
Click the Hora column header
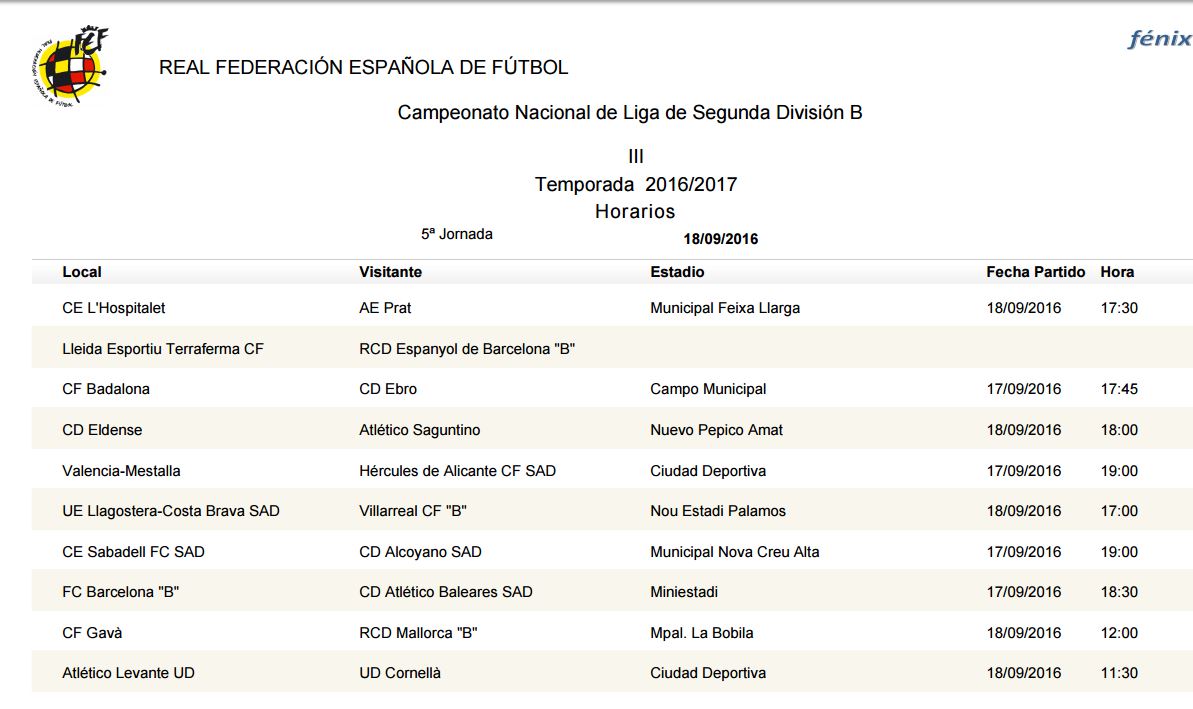point(1117,272)
